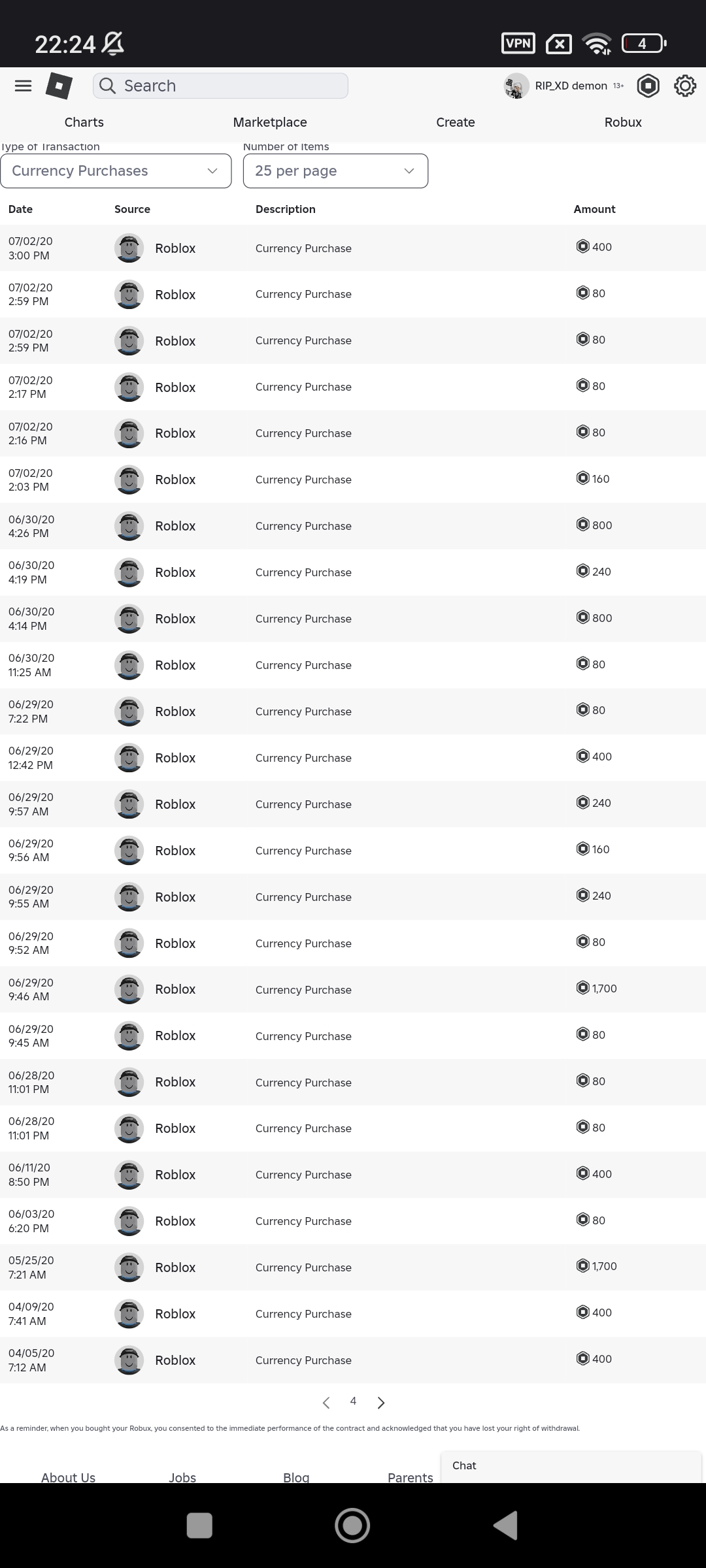Image resolution: width=706 pixels, height=1568 pixels.
Task: Open the Create tab
Action: (x=456, y=122)
